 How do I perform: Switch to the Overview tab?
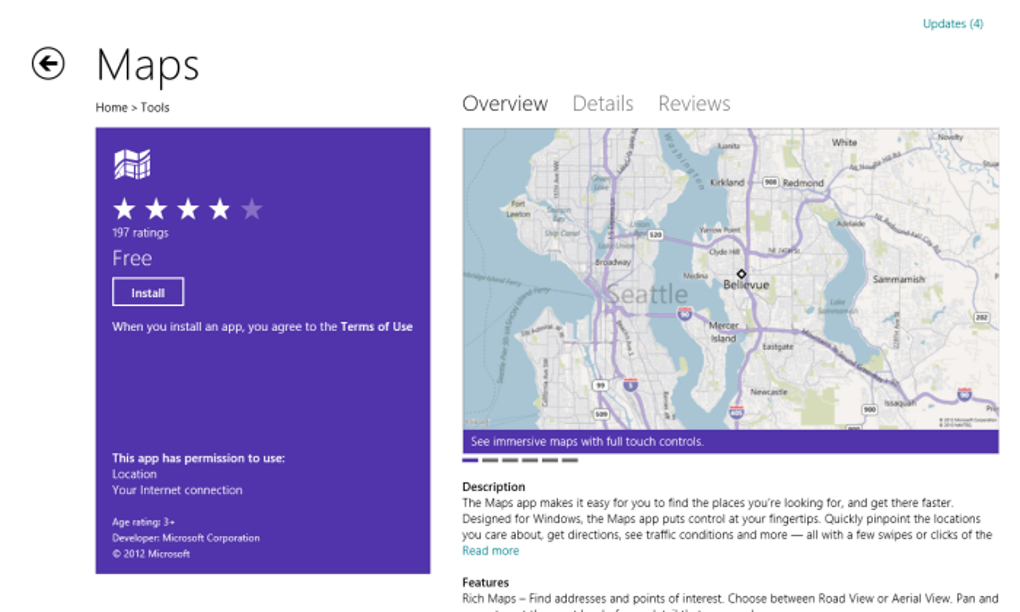pyautogui.click(x=505, y=103)
